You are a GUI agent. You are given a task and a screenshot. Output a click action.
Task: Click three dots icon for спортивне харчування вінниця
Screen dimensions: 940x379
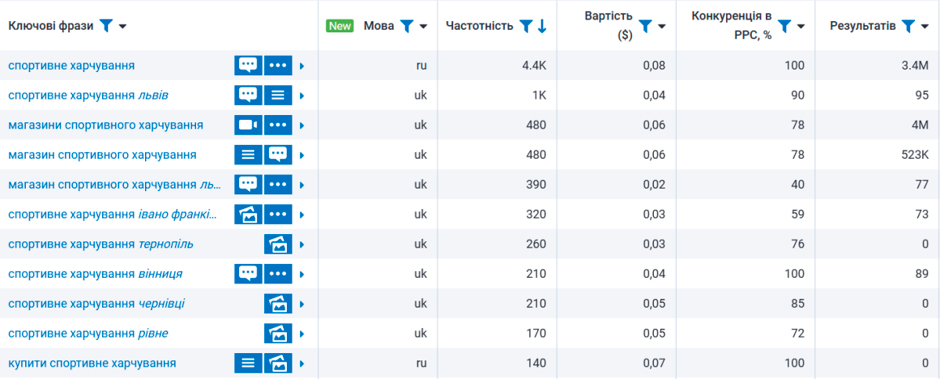click(x=278, y=274)
